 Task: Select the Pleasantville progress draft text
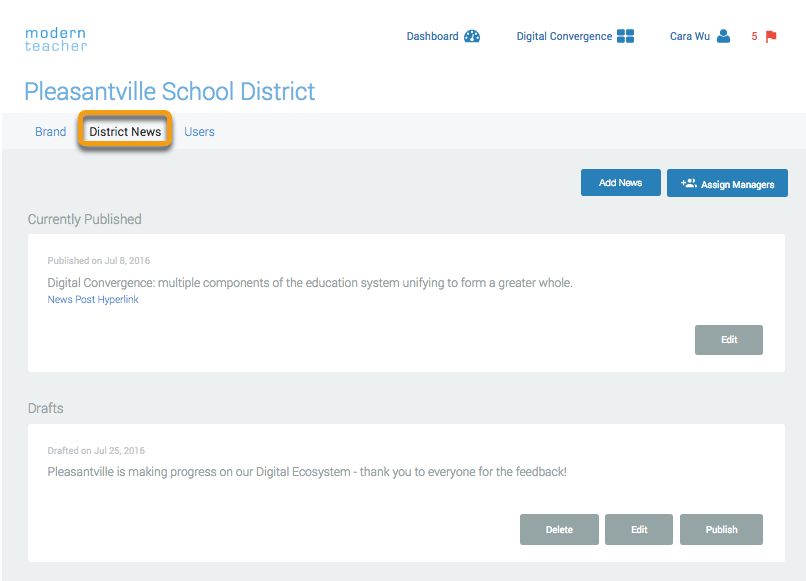307,472
